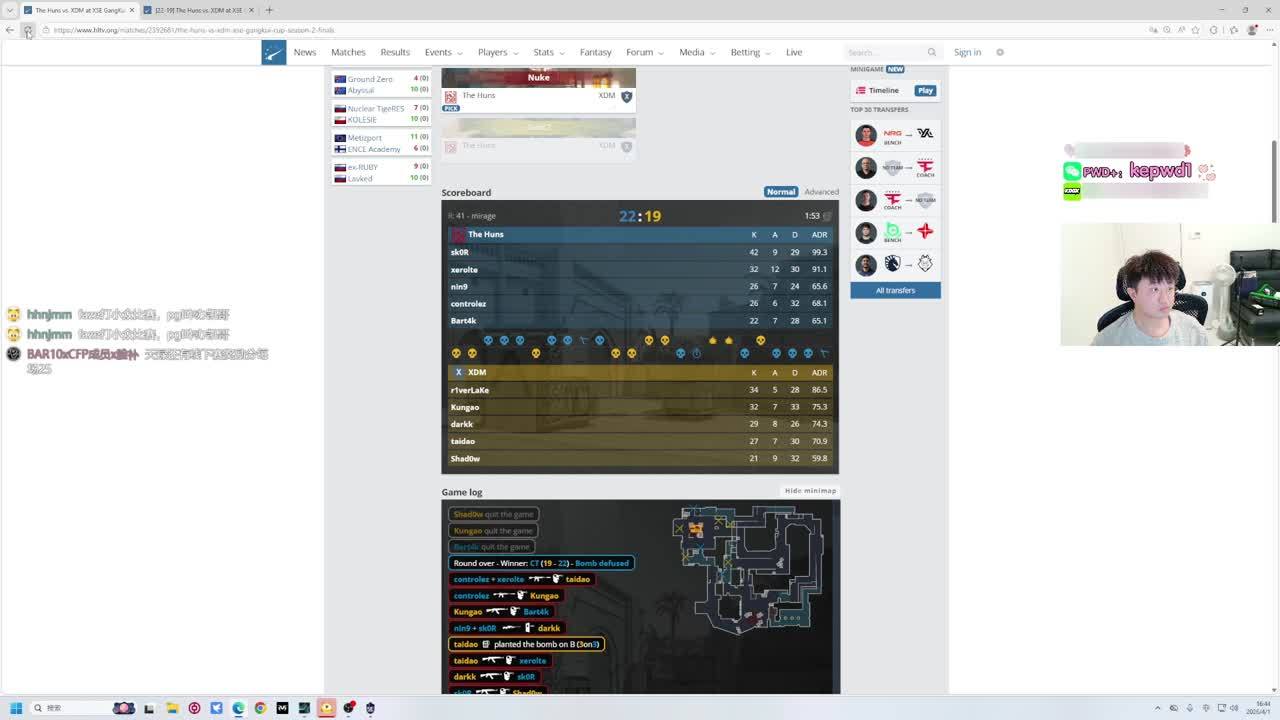Bookmark the page with the star icon

(1195, 30)
